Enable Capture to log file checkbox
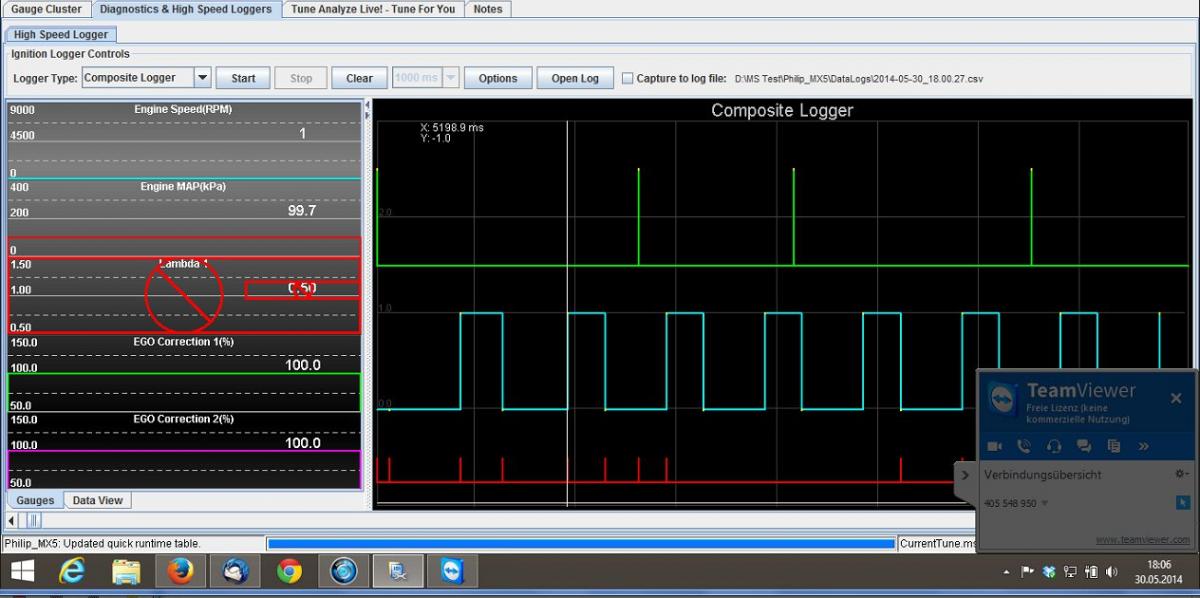Screen dimensions: 1200x598 click(628, 78)
